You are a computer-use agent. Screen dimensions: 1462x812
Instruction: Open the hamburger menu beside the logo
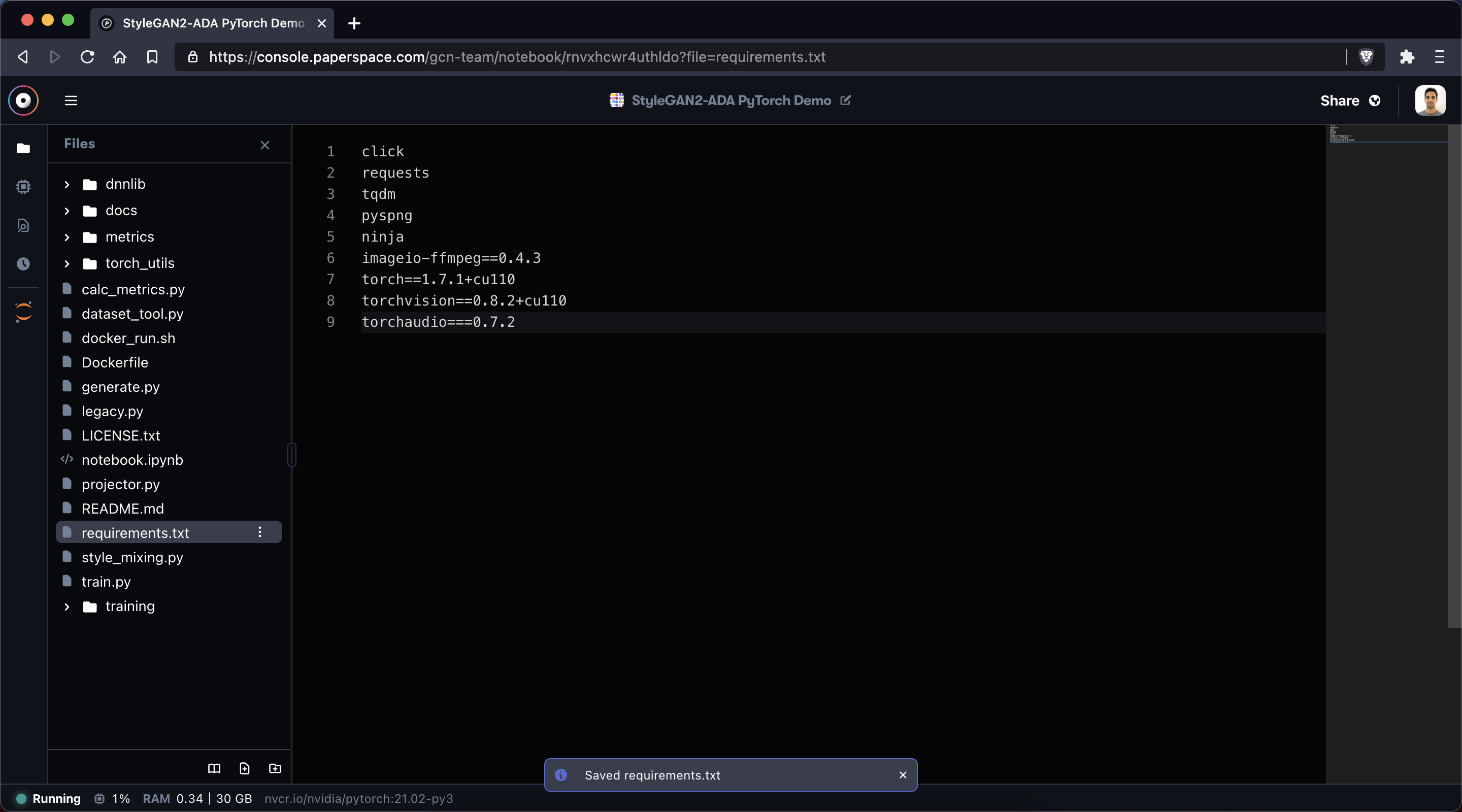click(71, 100)
